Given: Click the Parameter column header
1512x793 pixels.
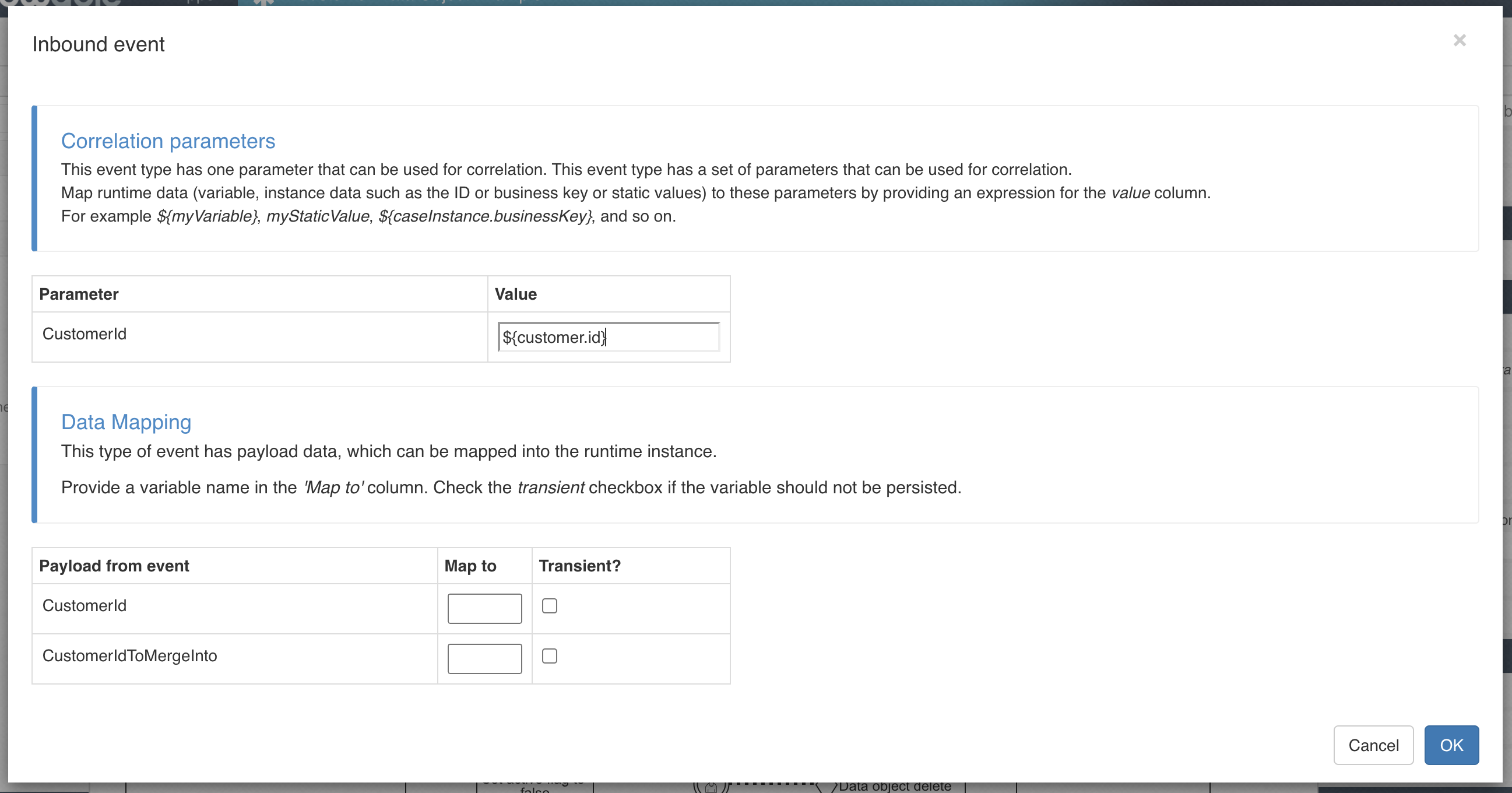Looking at the screenshot, I should 79,294.
